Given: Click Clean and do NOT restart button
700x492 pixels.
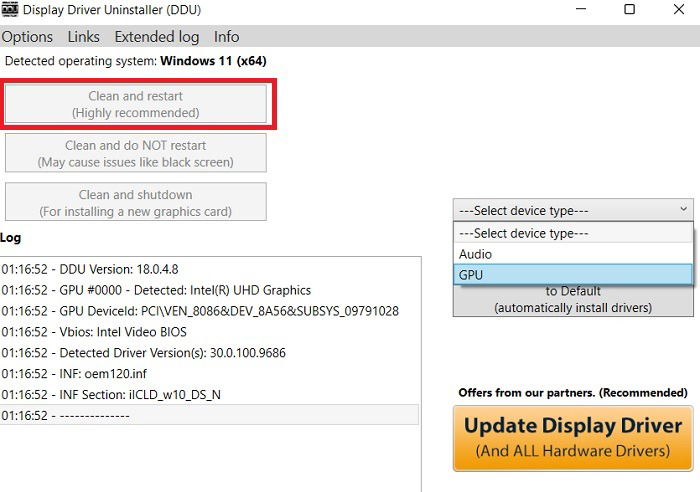Looking at the screenshot, I should pyautogui.click(x=136, y=153).
